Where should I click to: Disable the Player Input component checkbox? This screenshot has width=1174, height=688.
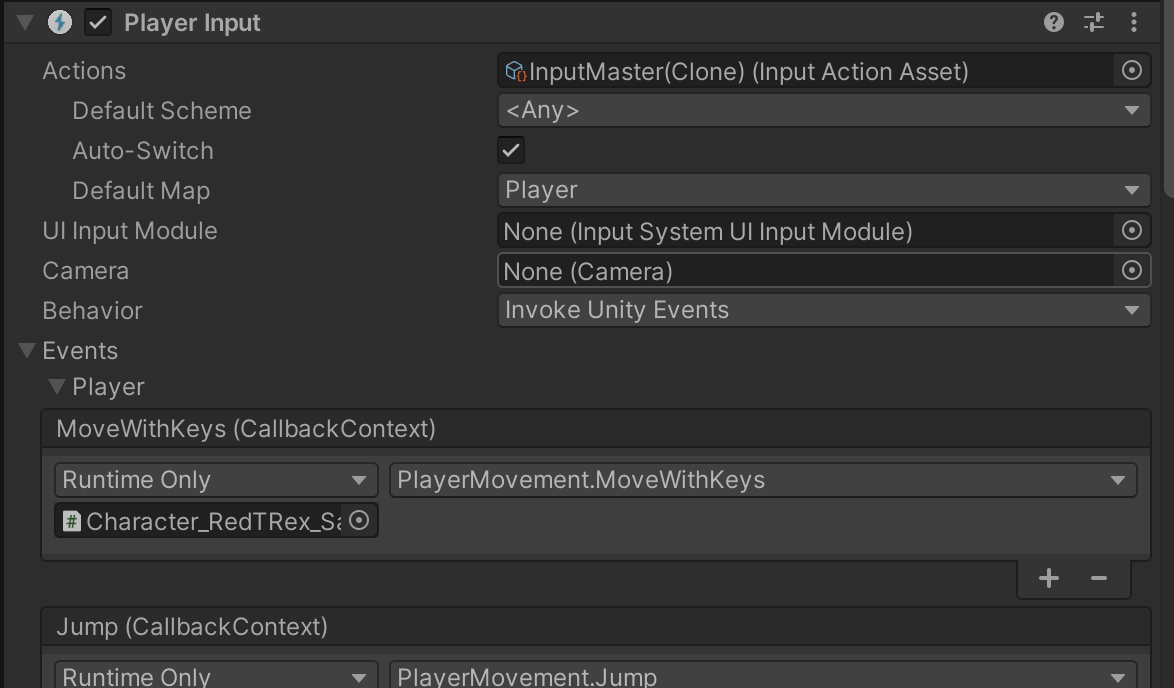98,23
